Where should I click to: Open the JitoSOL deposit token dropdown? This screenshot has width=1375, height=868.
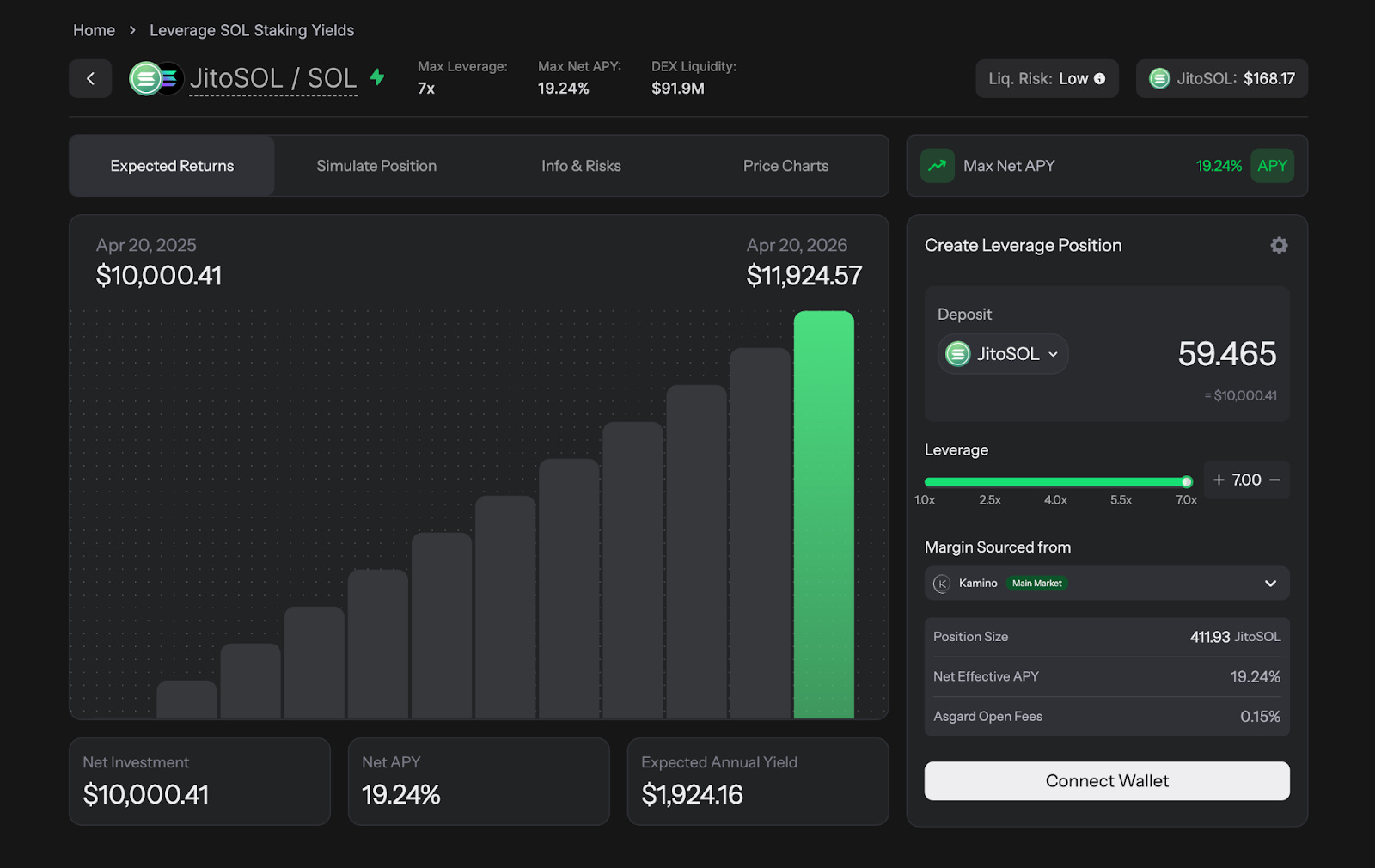1003,354
